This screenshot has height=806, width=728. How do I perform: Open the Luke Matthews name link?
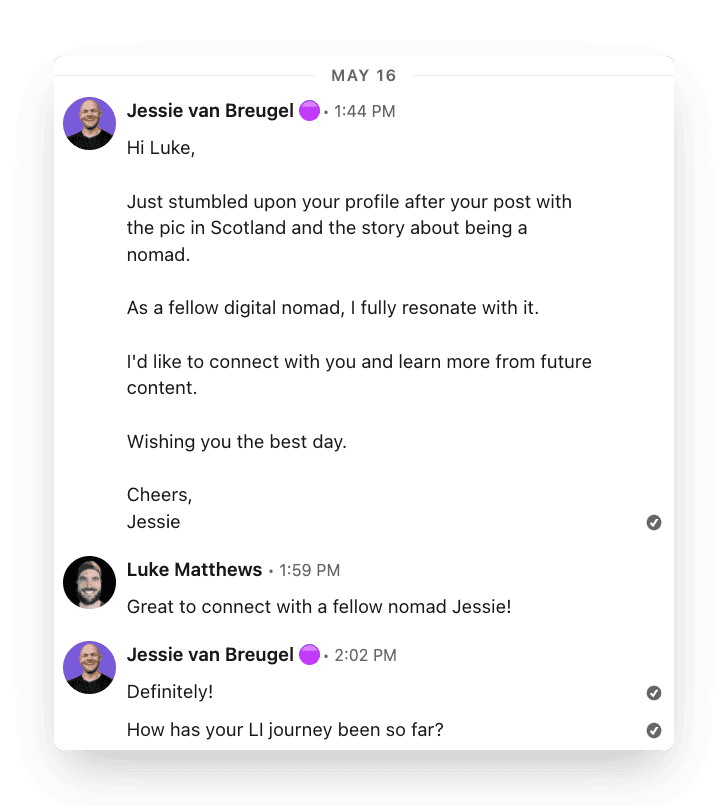click(x=194, y=570)
